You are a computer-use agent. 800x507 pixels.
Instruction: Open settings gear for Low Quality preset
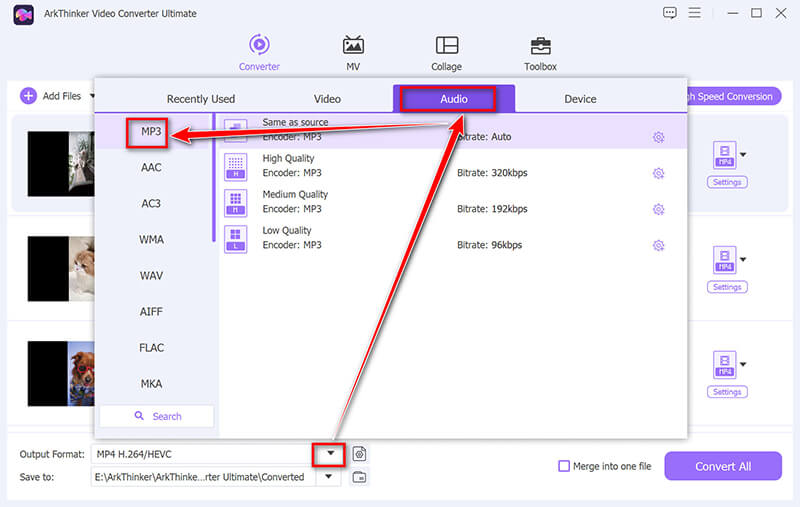(658, 245)
